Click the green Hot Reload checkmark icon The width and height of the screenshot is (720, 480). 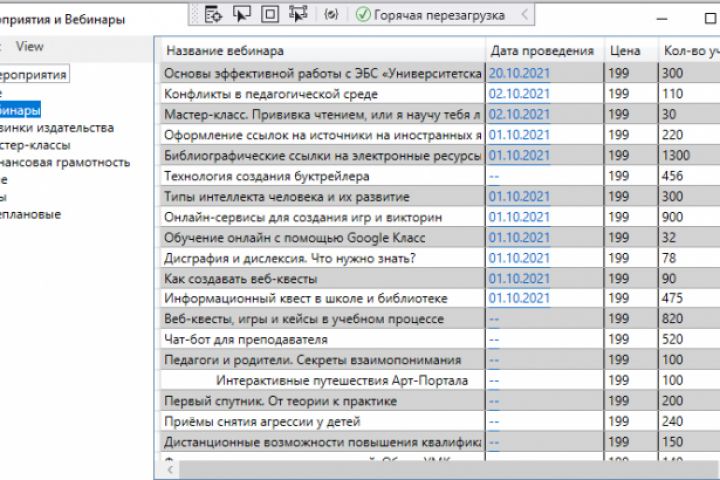pos(363,15)
